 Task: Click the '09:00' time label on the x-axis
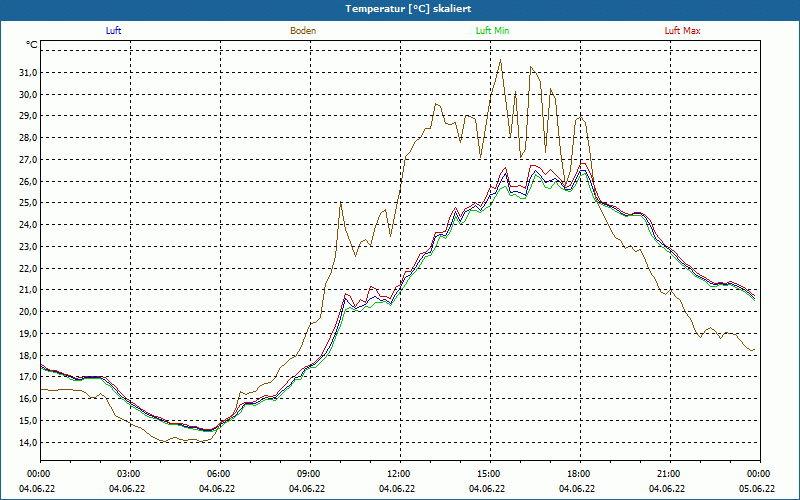coord(310,474)
